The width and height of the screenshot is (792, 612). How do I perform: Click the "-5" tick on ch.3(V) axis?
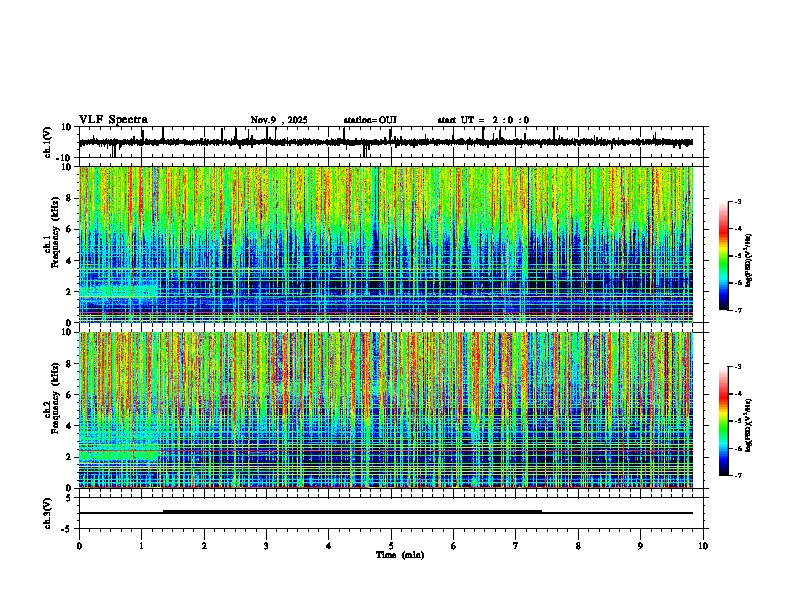coord(67,529)
